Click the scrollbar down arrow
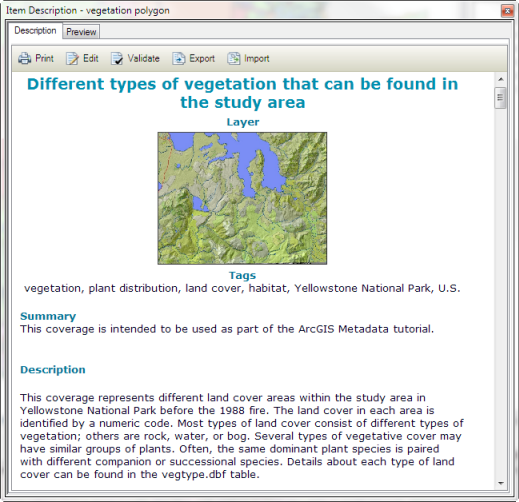 501,483
